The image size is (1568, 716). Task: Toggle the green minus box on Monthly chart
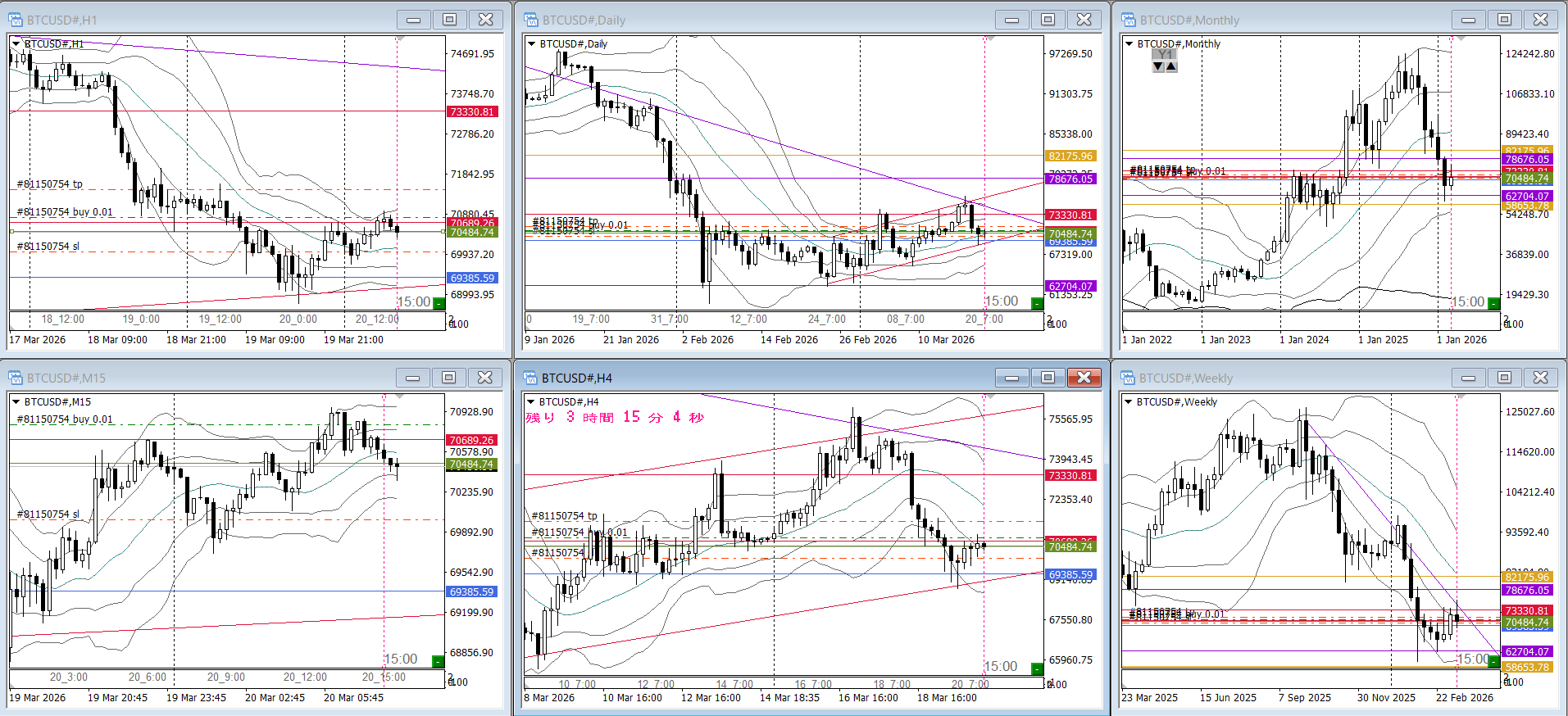1493,304
